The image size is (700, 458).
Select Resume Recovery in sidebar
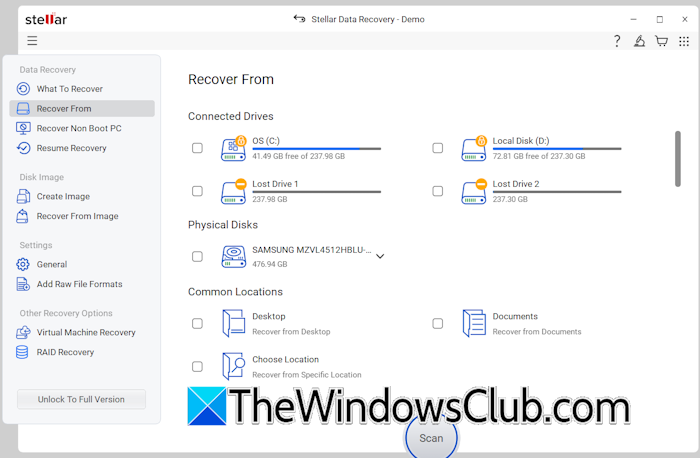pyautogui.click(x=82, y=148)
